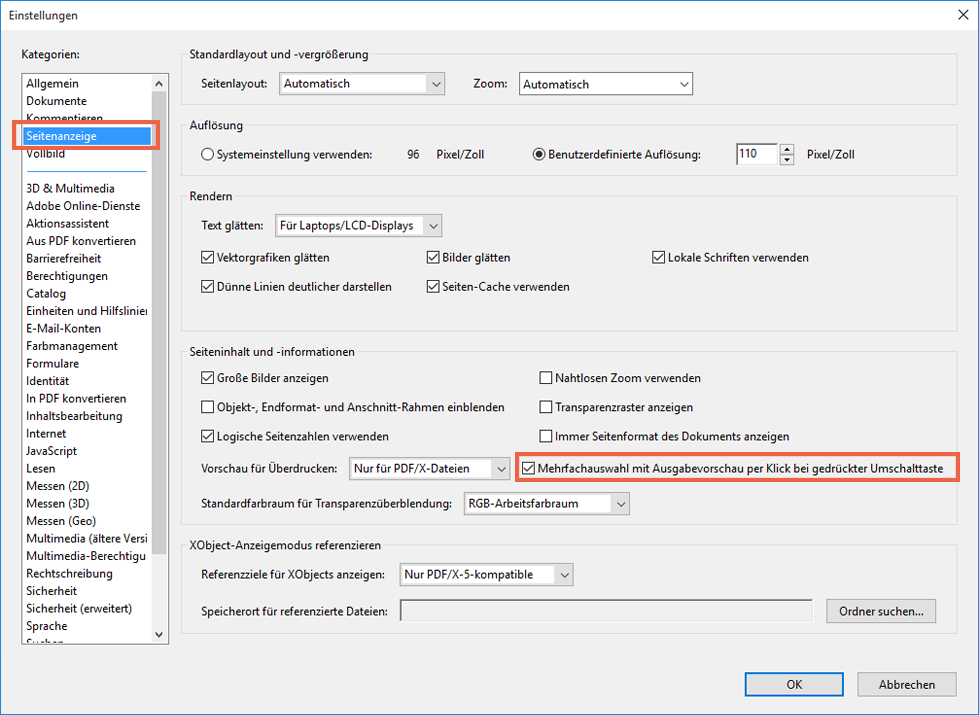Screen dimensions: 979x715
Task: Click the Abbrechen button
Action: [x=907, y=684]
